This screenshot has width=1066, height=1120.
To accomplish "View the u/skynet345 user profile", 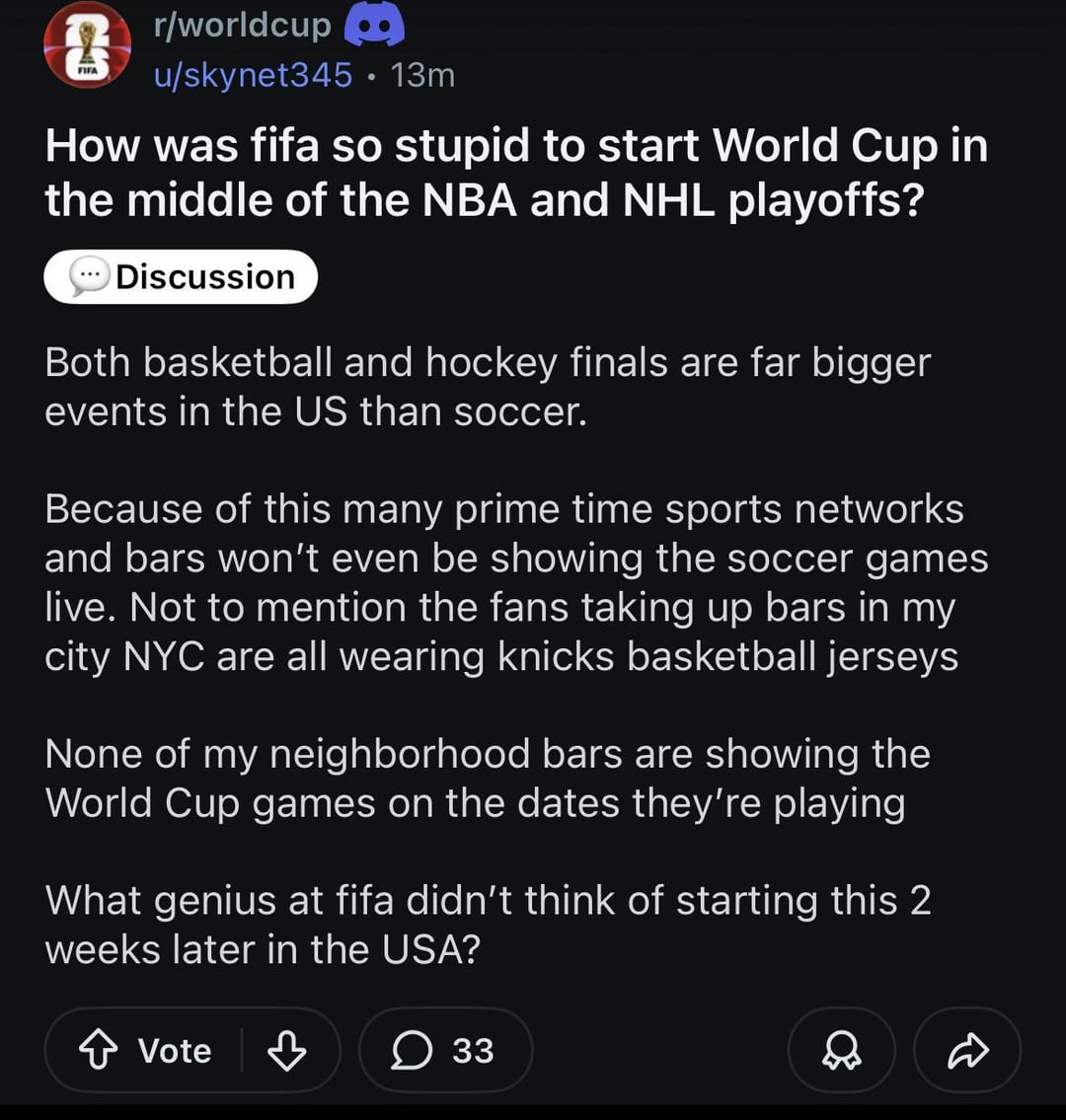I will click(x=254, y=75).
